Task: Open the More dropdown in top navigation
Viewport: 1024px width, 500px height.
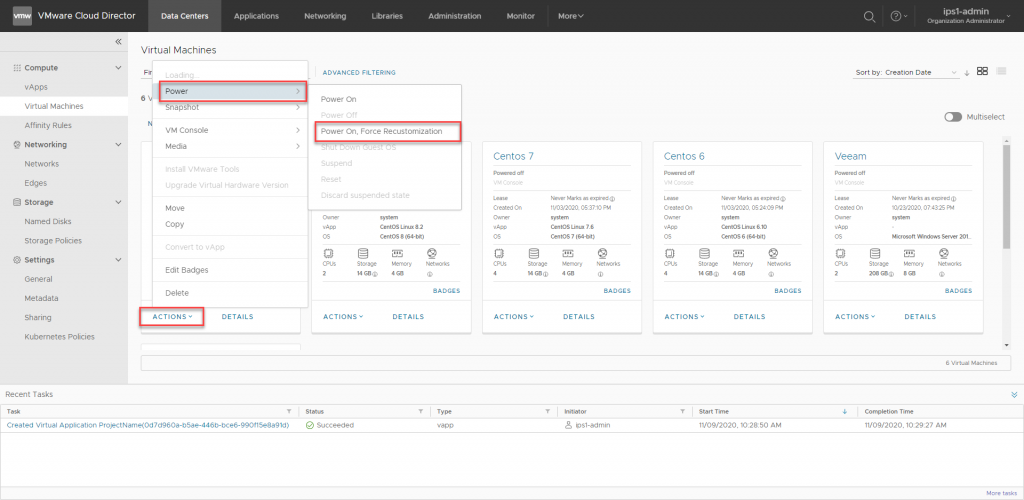Action: tap(571, 16)
